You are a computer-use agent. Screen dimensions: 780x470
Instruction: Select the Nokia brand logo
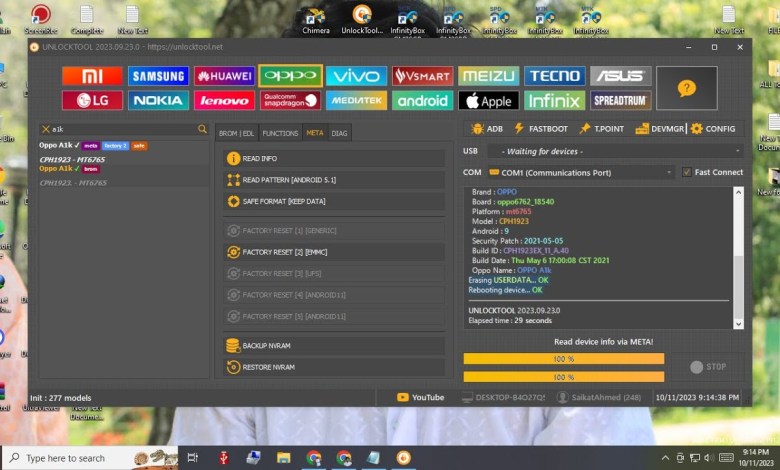pyautogui.click(x=158, y=100)
